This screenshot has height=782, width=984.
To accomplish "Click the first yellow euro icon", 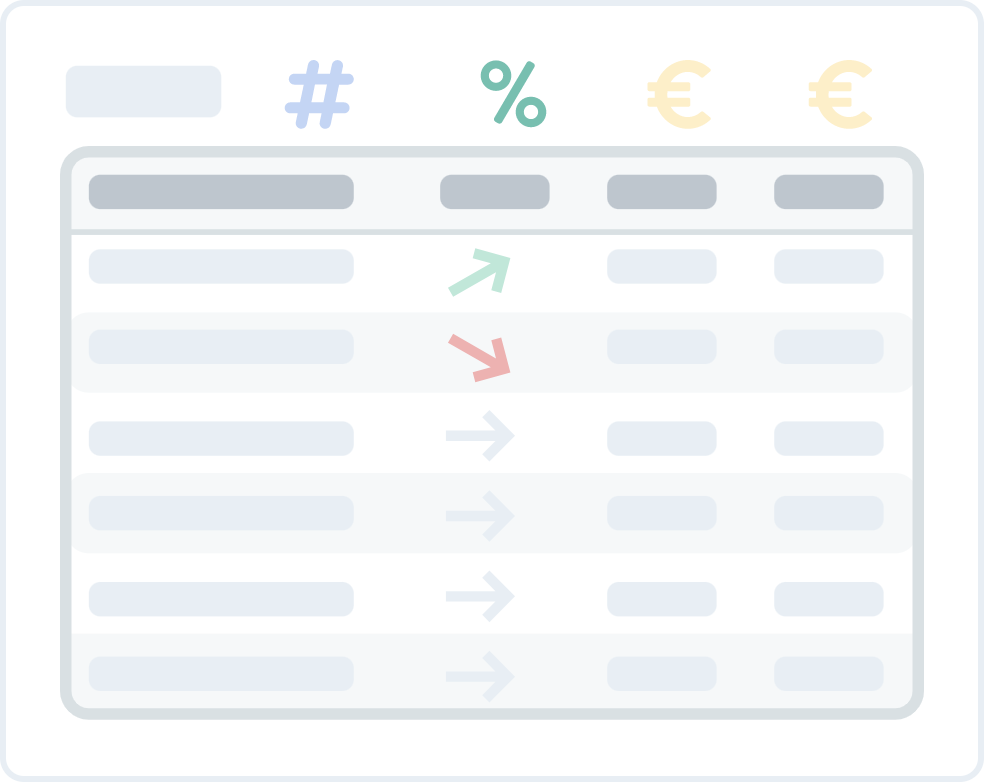I will pyautogui.click(x=679, y=95).
